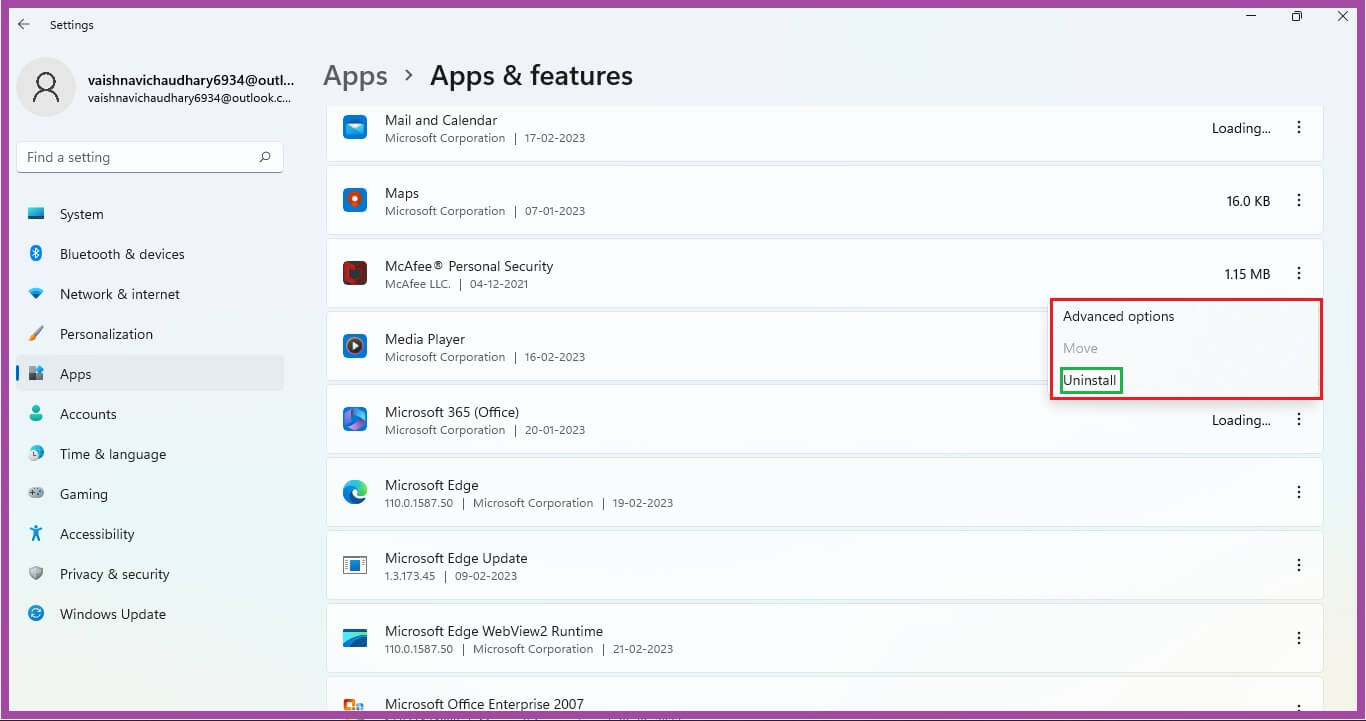Click the Maps app icon
The height and width of the screenshot is (721, 1366).
[355, 201]
